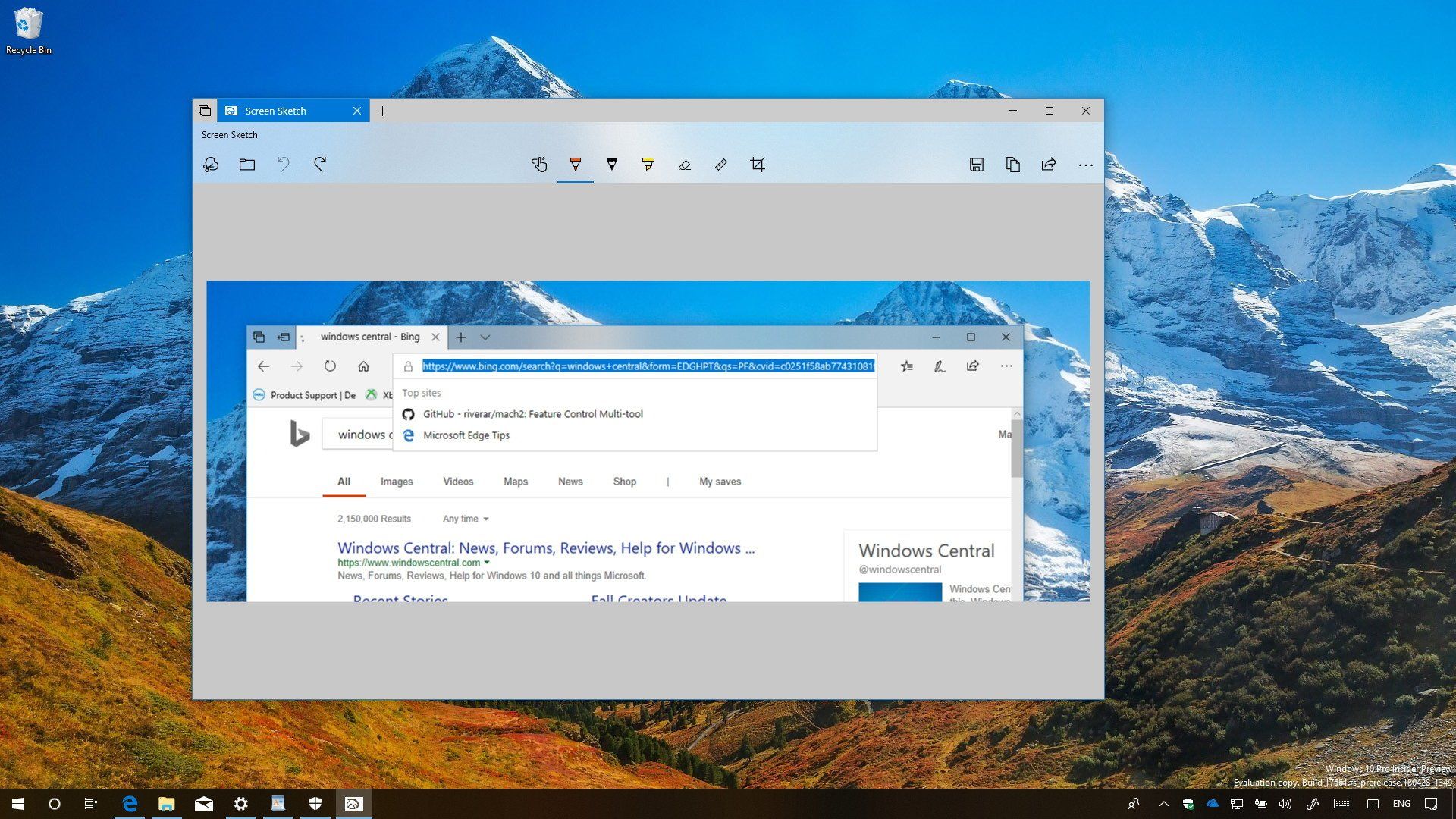Open Windows Defender shield on taskbar
The image size is (1456, 819).
coord(315,804)
